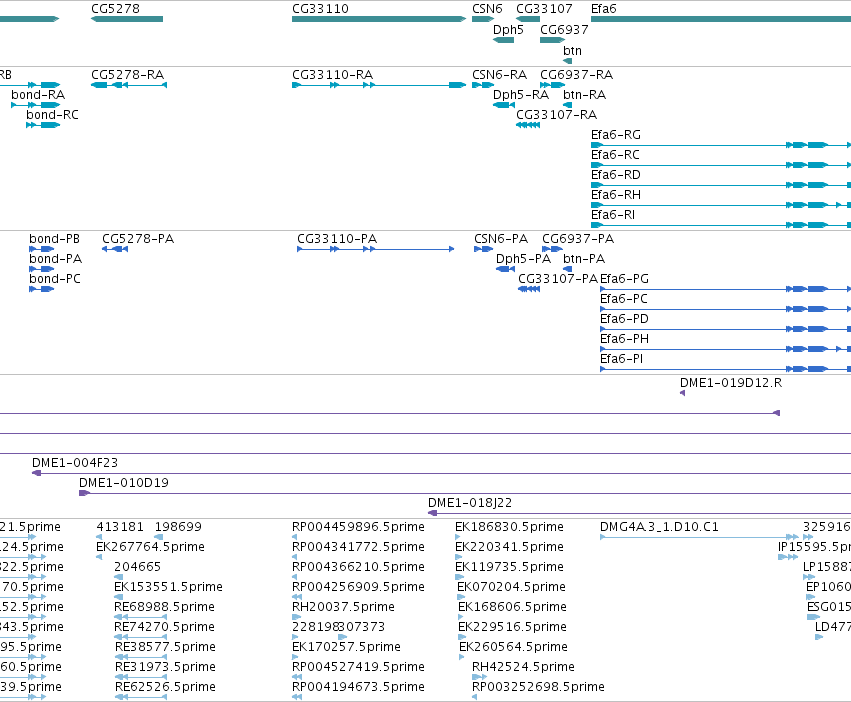
Task: Click the Efa6-PG protein label
Action: (x=624, y=279)
